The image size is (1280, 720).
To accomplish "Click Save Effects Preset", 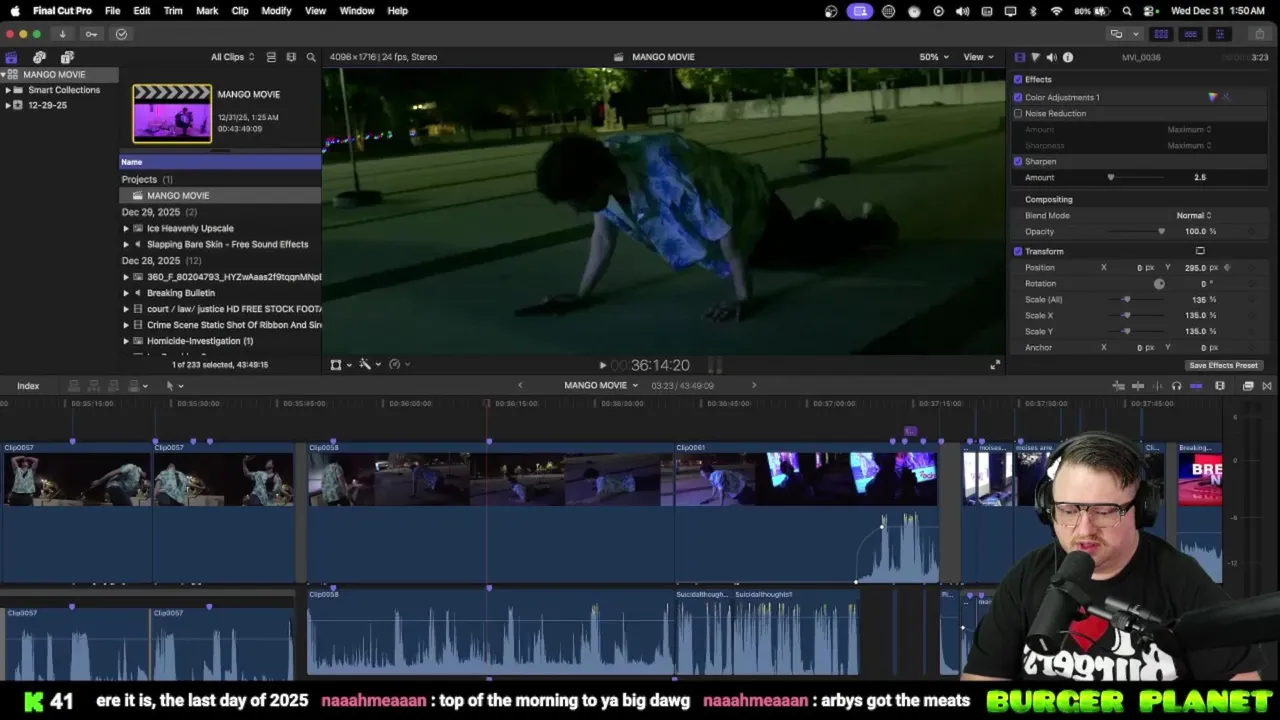I will pos(1223,366).
